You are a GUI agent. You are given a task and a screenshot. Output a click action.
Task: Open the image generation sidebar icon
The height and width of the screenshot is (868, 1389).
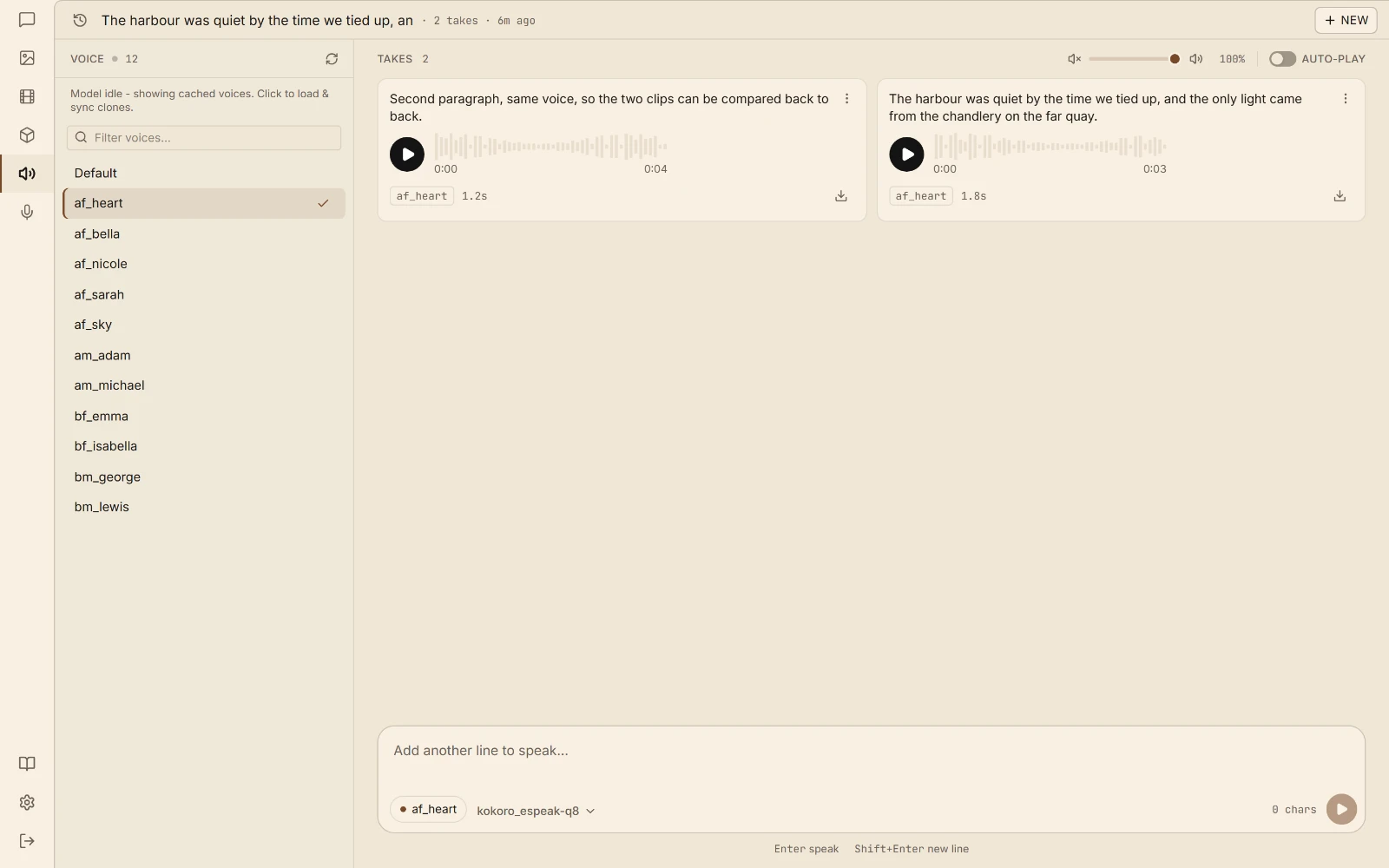[x=27, y=58]
